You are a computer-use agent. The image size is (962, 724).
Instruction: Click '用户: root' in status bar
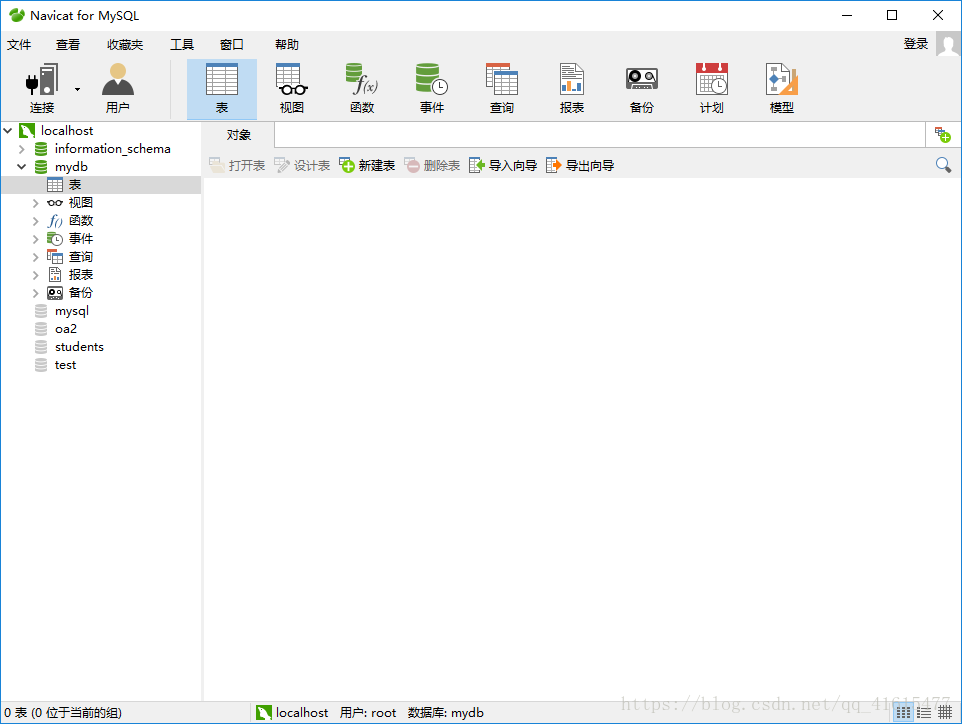pyautogui.click(x=368, y=712)
